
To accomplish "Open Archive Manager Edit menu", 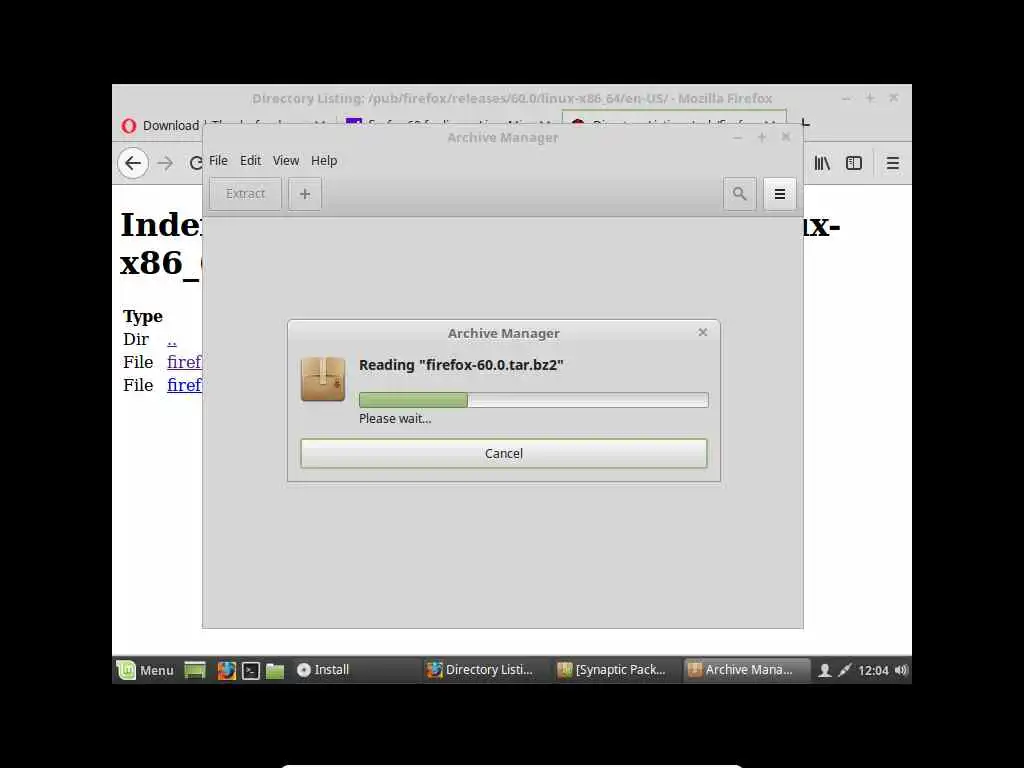I will 250,161.
